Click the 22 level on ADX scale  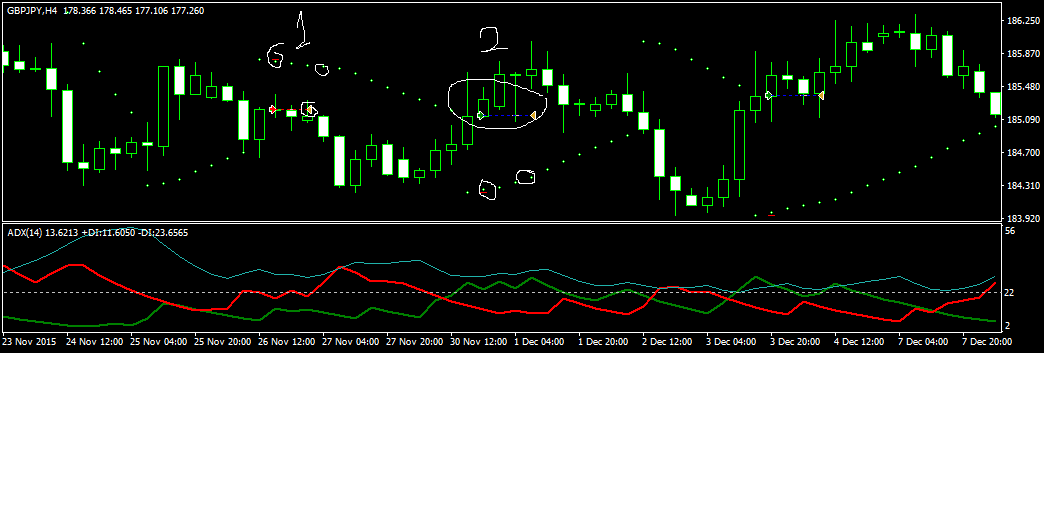coord(1010,292)
